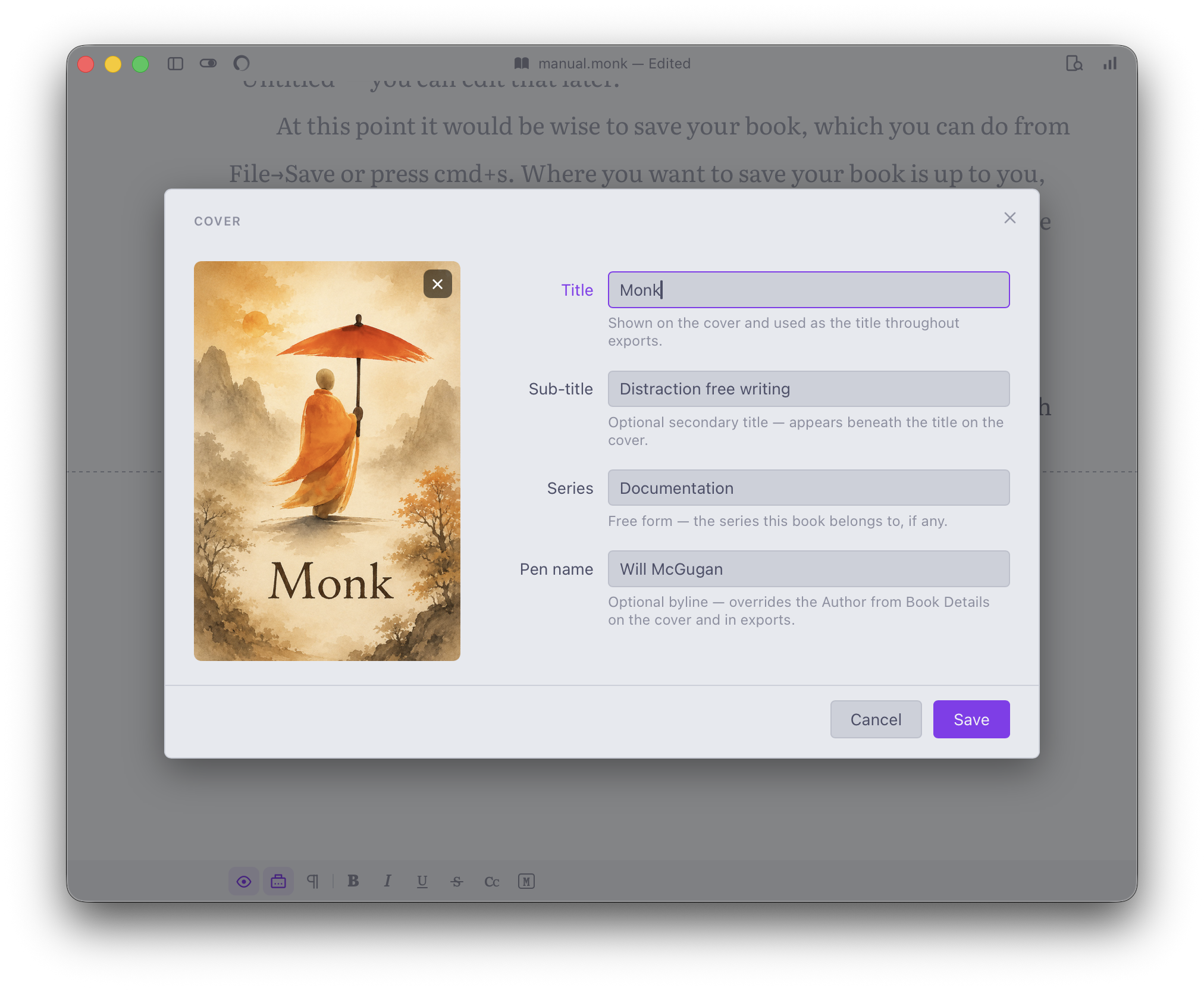This screenshot has width=1204, height=990.
Task: Open the document search icon at top right
Action: tap(1074, 63)
